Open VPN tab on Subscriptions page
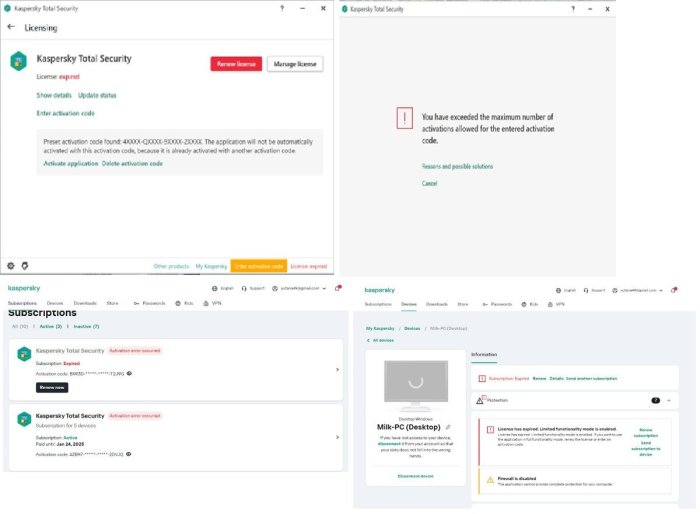700x514 pixels. (x=212, y=303)
